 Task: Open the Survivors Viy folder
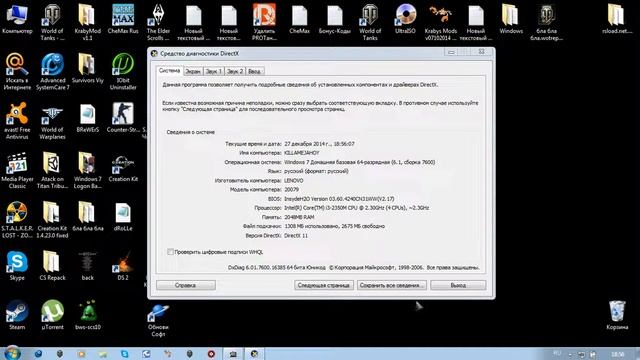(x=87, y=68)
